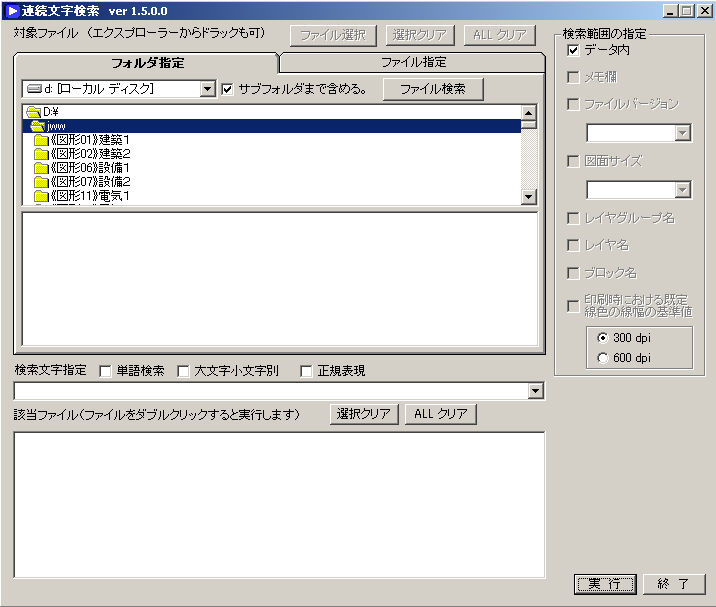
Task: Open the d: ローカルディスク drive dropdown
Action: (x=207, y=89)
